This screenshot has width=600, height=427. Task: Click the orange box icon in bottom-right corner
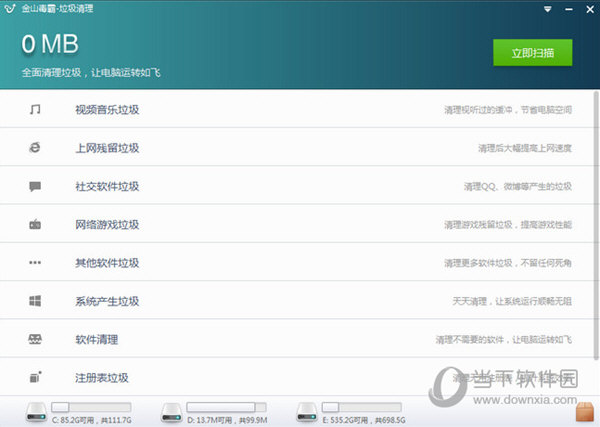click(586, 411)
